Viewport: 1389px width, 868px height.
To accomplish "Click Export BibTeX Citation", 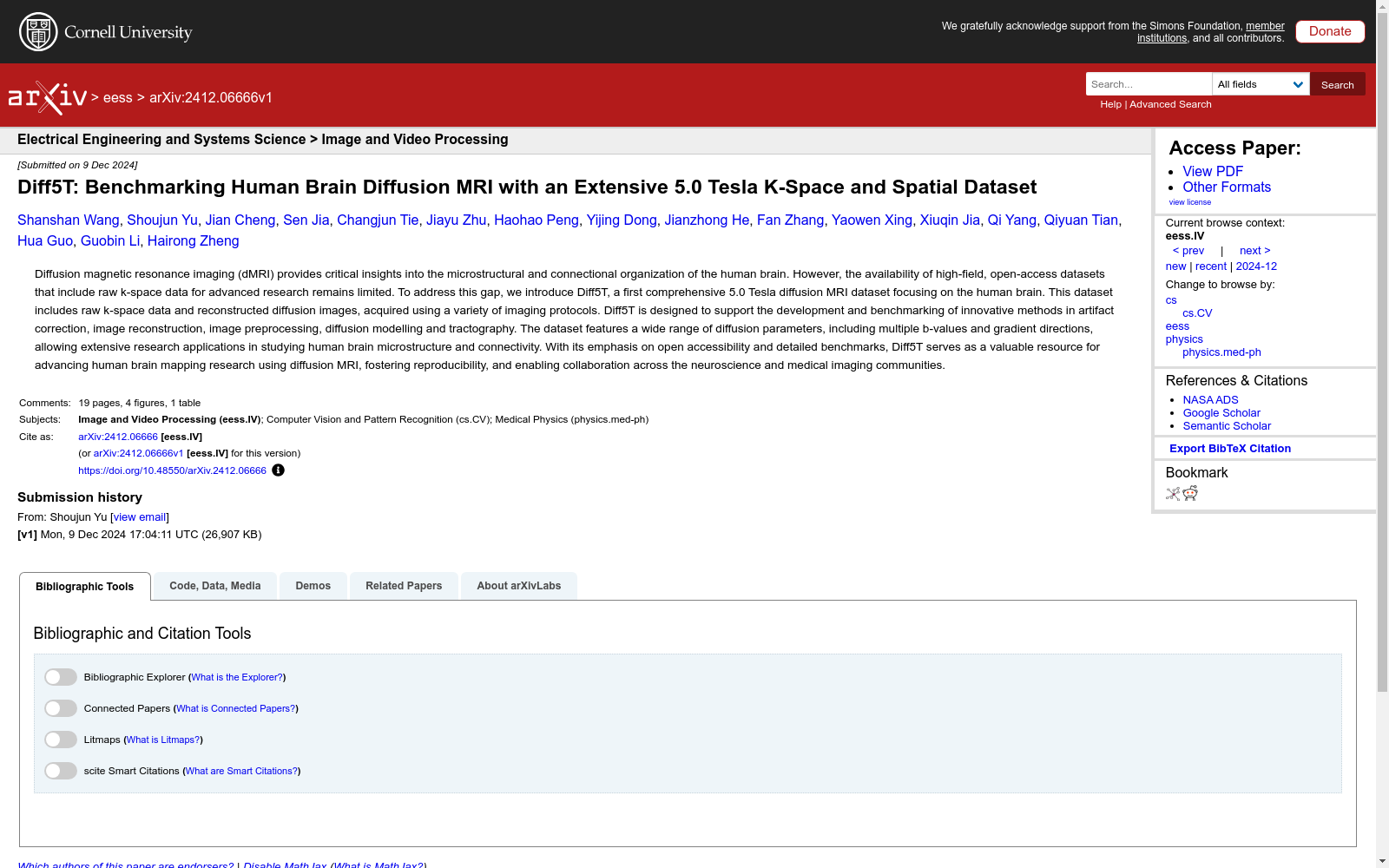I will [x=1230, y=449].
